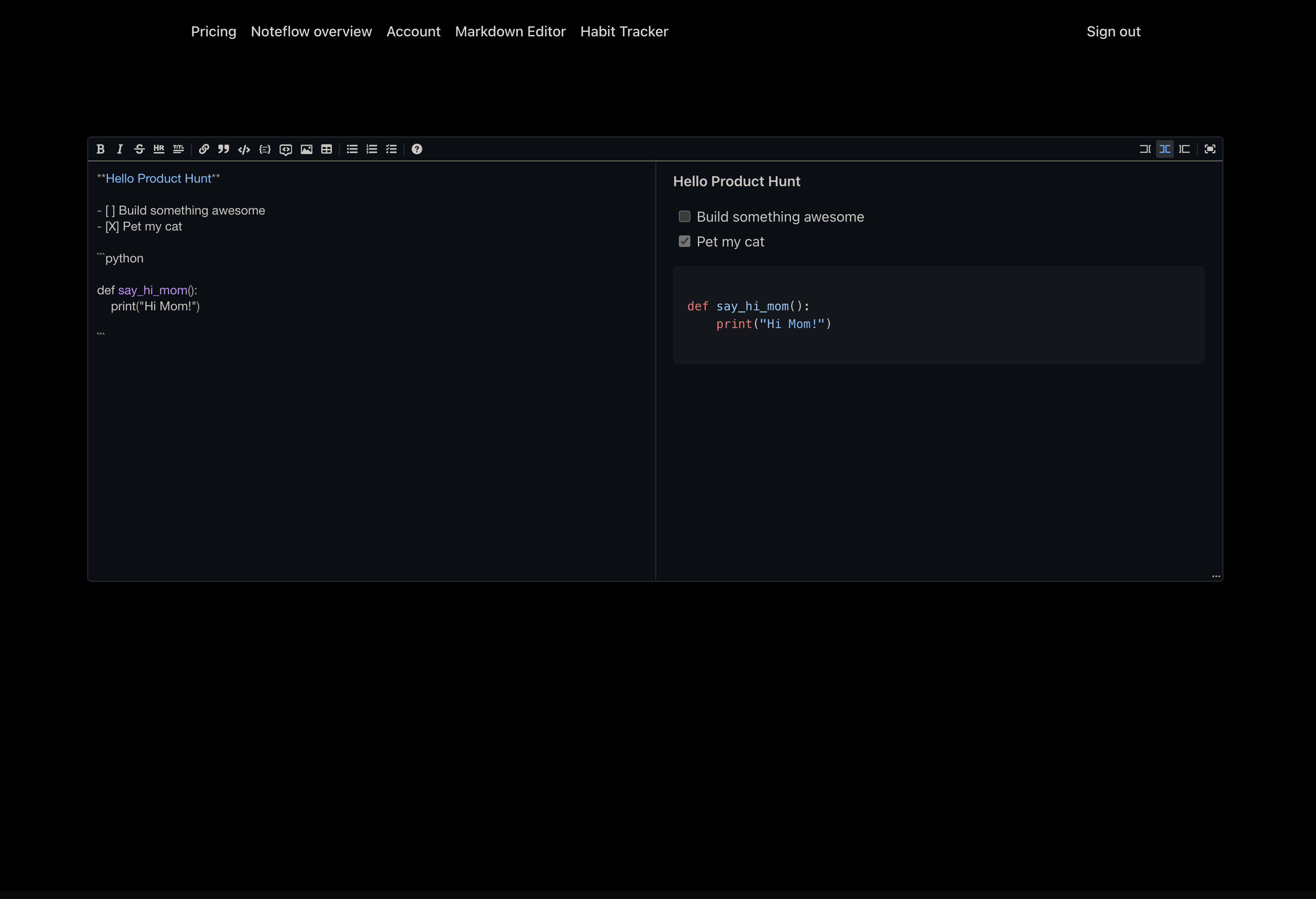Viewport: 1316px width, 899px height.
Task: Sign out of the account
Action: [x=1113, y=32]
